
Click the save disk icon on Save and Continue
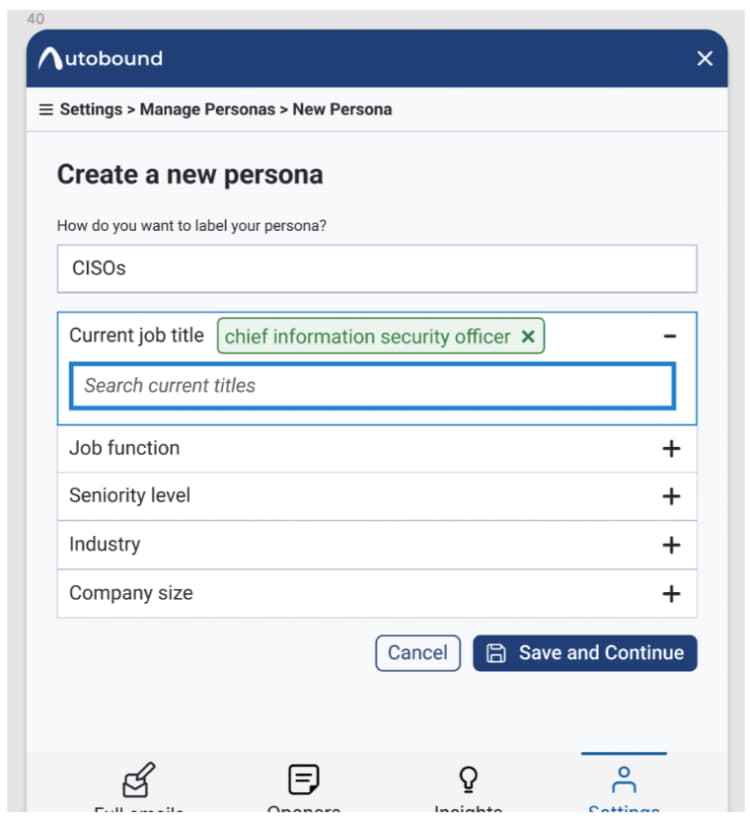(494, 653)
